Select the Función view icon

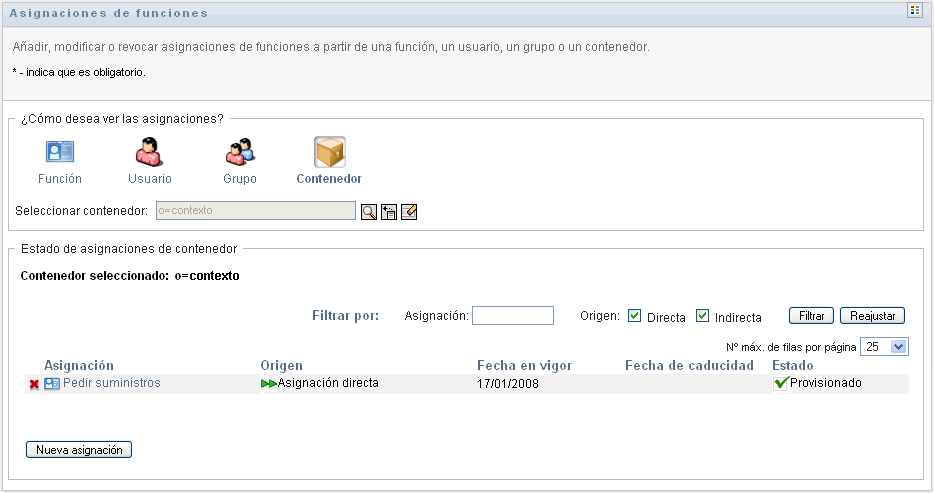pos(60,152)
